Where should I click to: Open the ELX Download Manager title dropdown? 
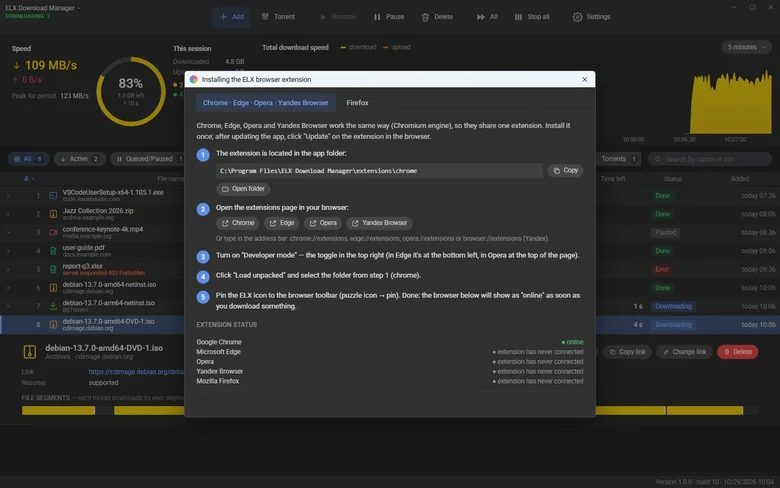[x=43, y=8]
